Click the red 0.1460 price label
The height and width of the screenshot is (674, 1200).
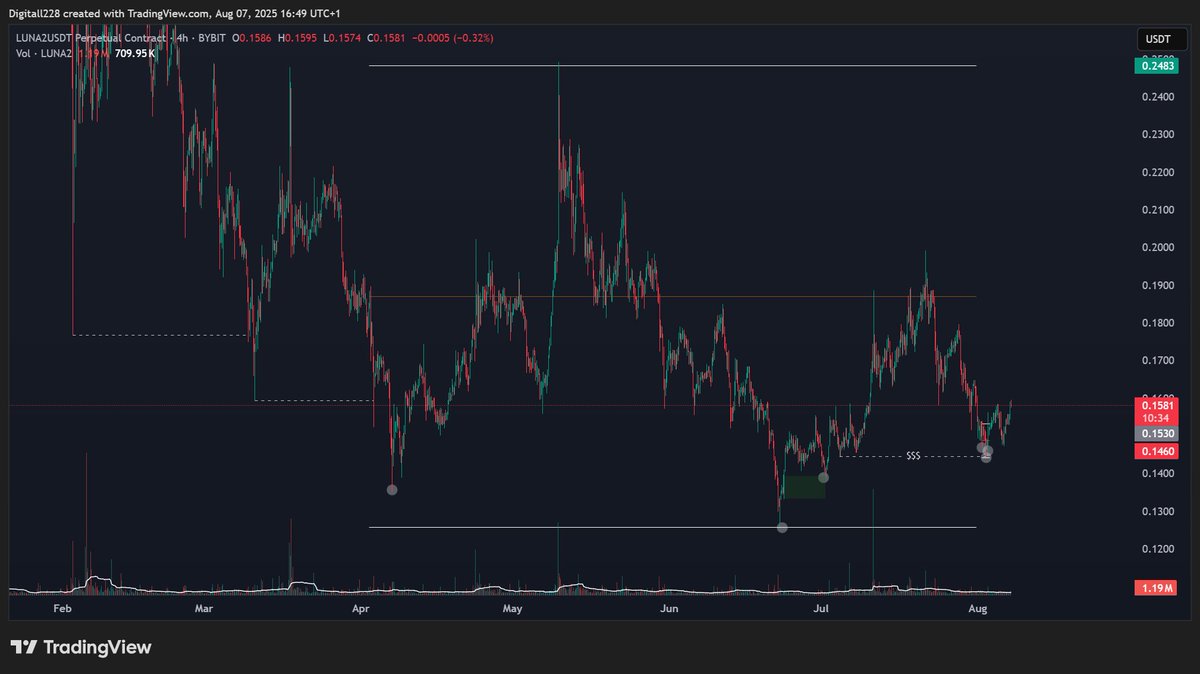pyautogui.click(x=1157, y=452)
